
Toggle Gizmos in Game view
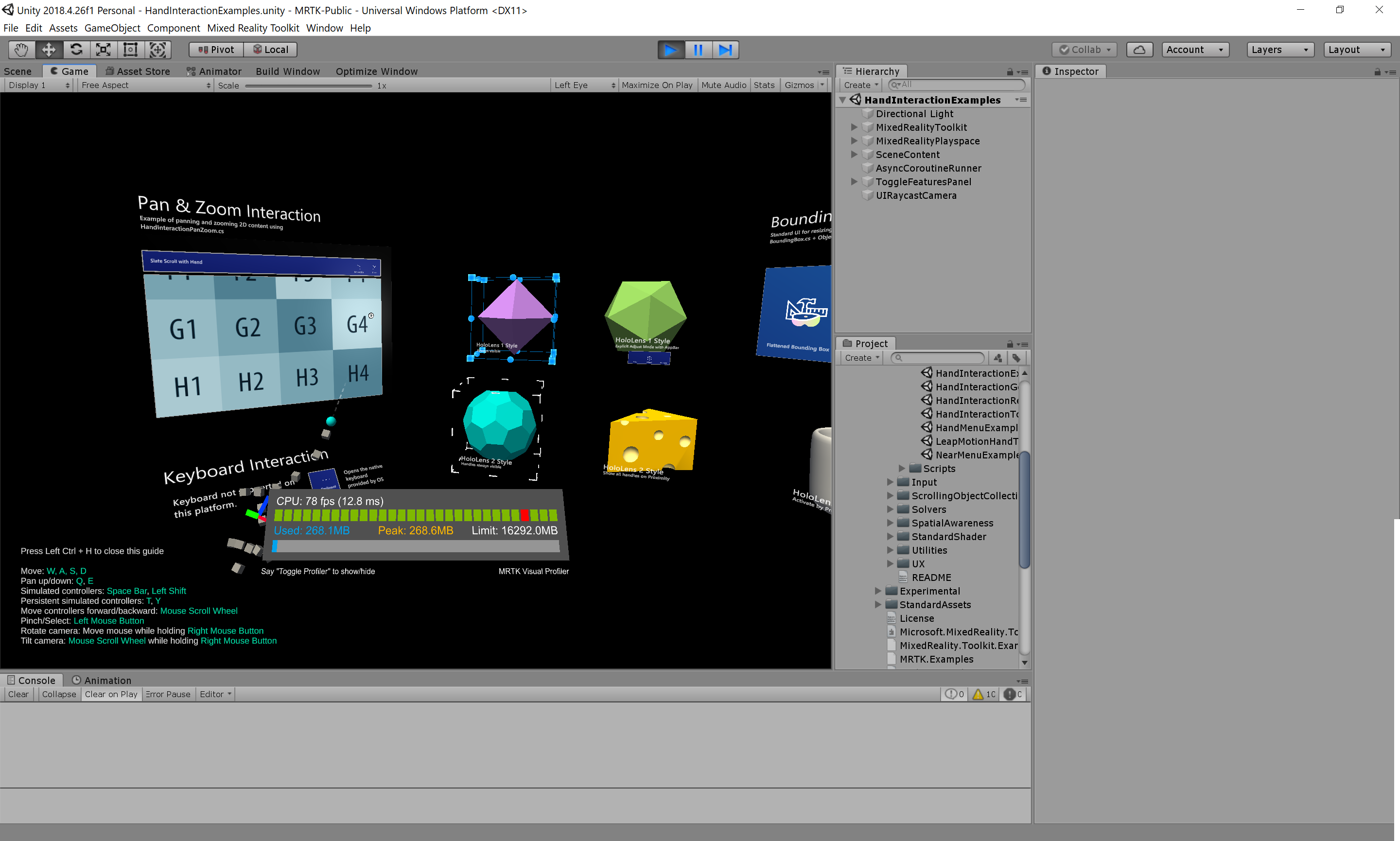click(x=799, y=85)
